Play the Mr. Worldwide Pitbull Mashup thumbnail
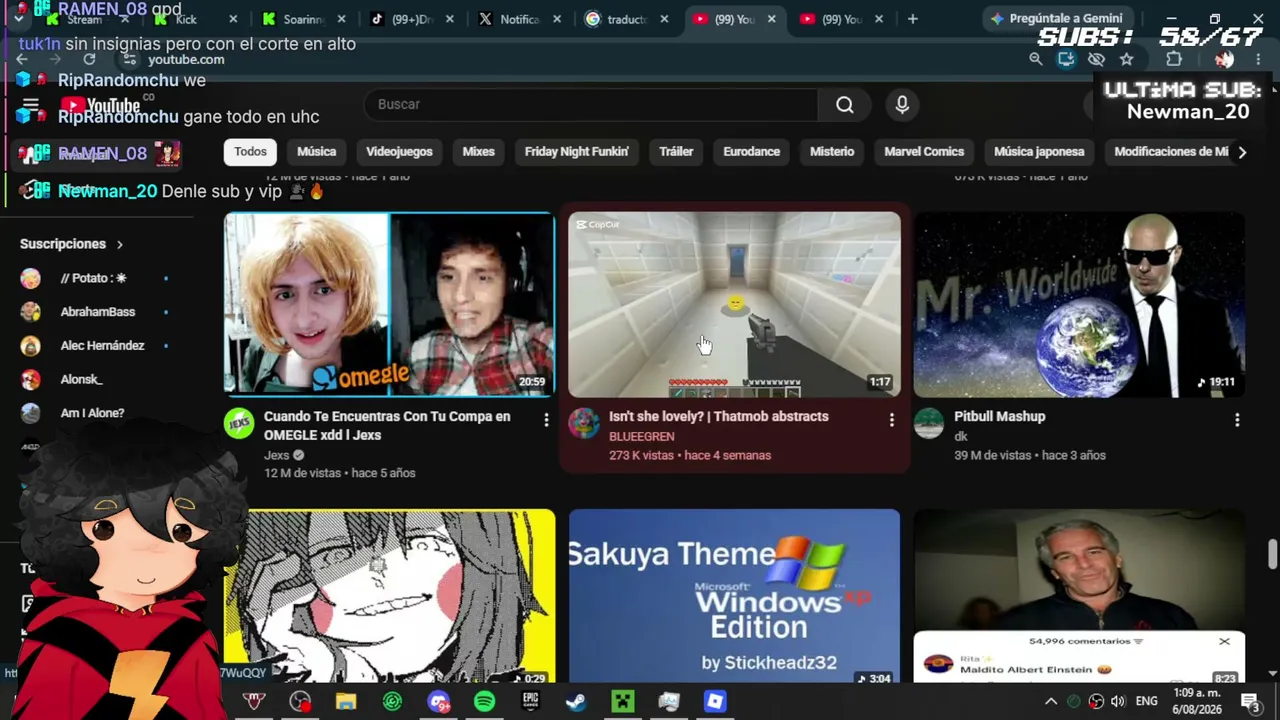 pos(1079,304)
